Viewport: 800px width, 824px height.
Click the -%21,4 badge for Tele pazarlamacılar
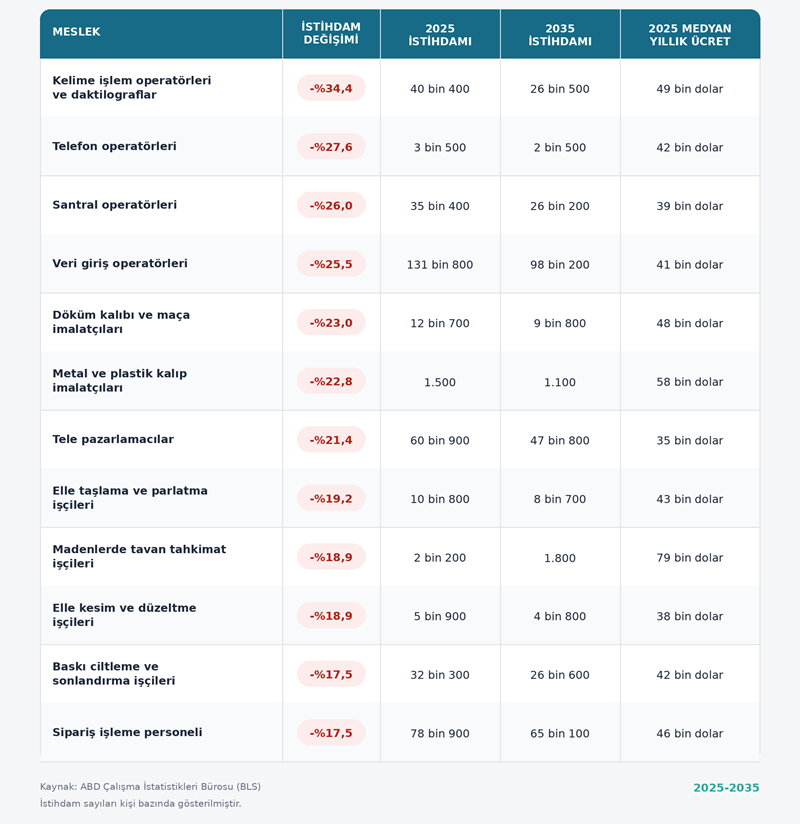331,440
